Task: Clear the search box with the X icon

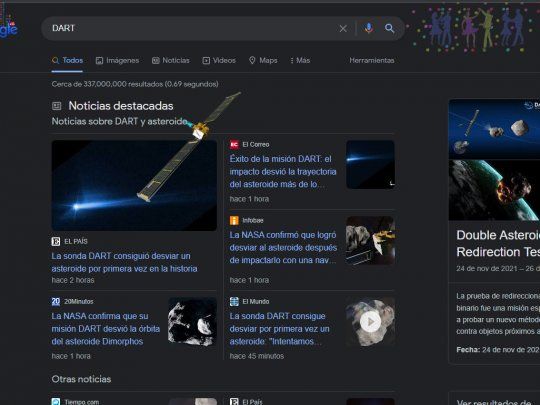Action: 343,29
